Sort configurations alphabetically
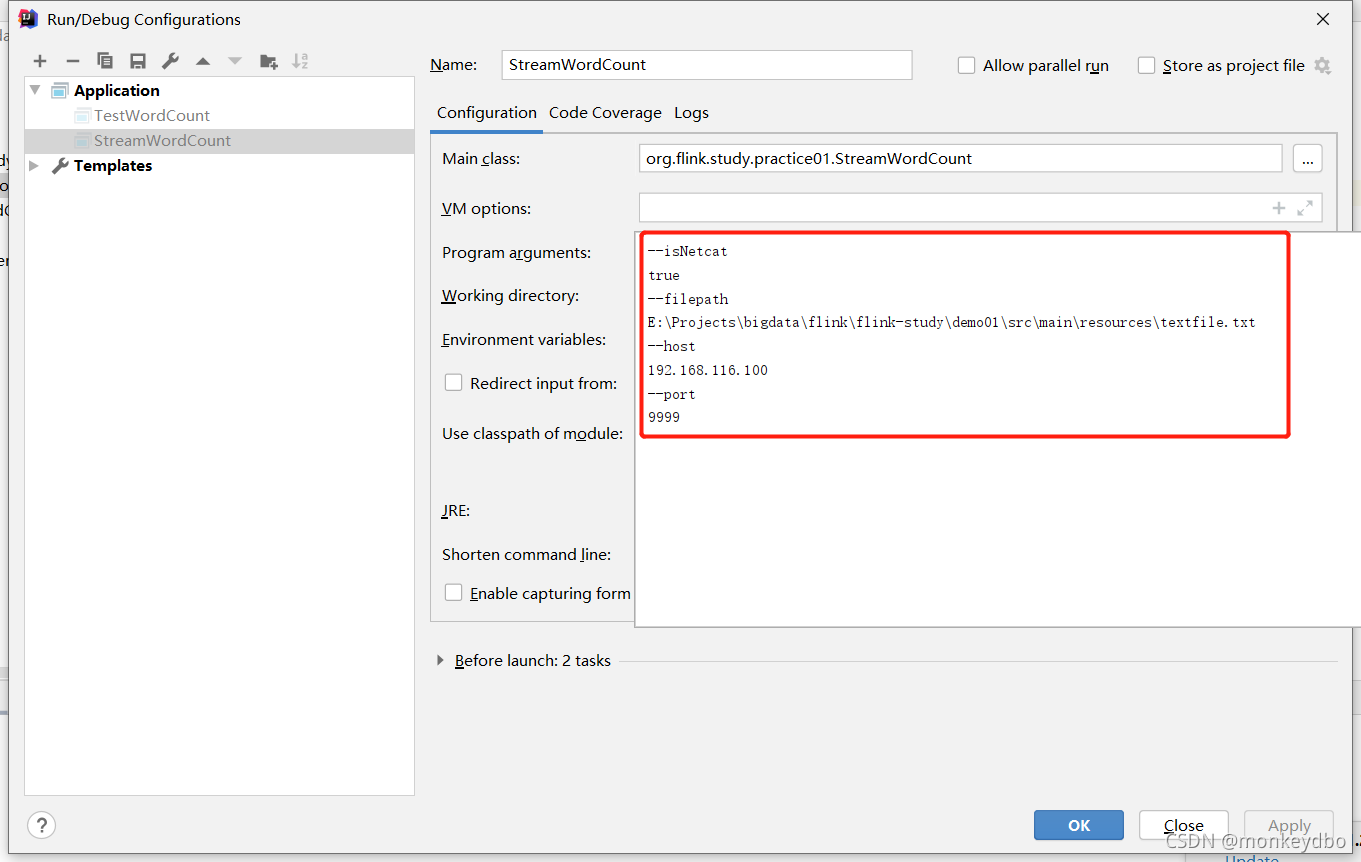 300,61
